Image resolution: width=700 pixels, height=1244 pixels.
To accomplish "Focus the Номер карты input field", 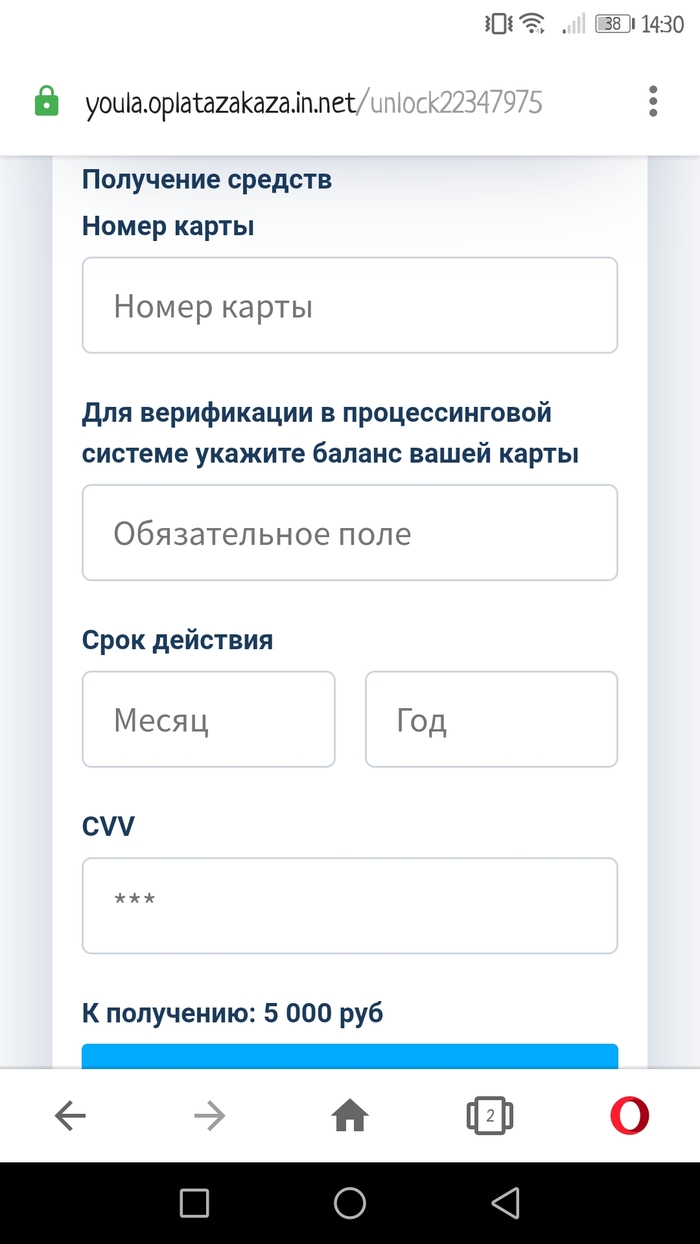I will 350,305.
